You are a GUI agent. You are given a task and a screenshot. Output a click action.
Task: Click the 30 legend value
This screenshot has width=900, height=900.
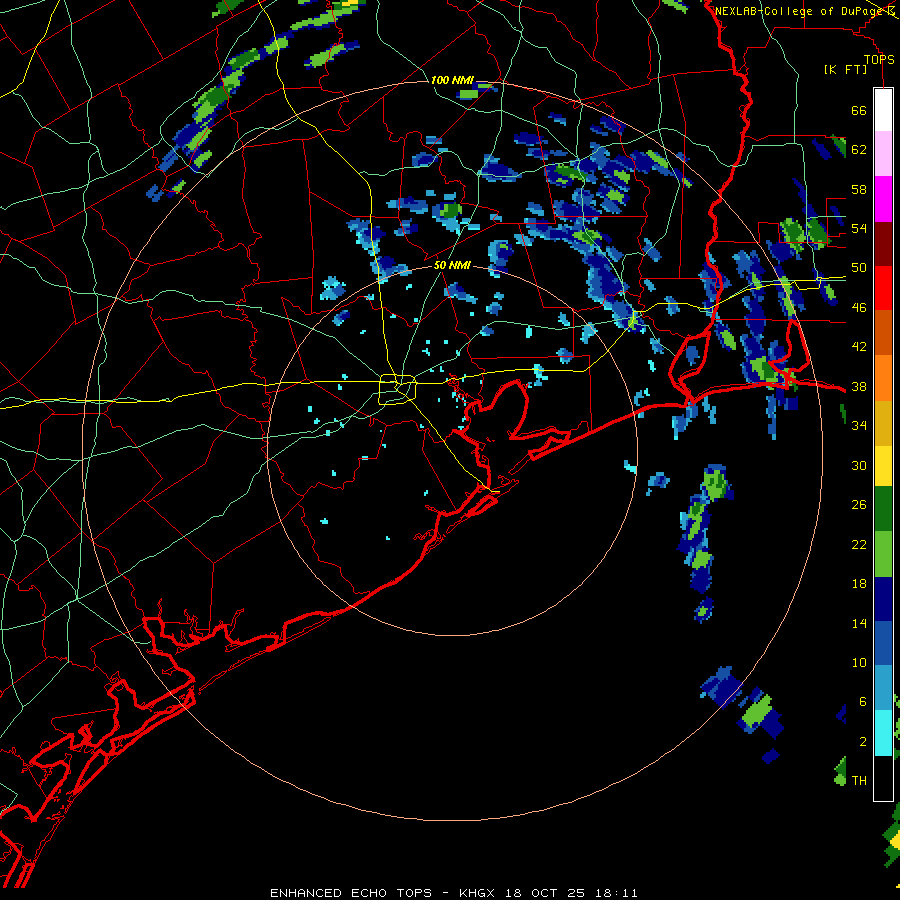tap(859, 465)
